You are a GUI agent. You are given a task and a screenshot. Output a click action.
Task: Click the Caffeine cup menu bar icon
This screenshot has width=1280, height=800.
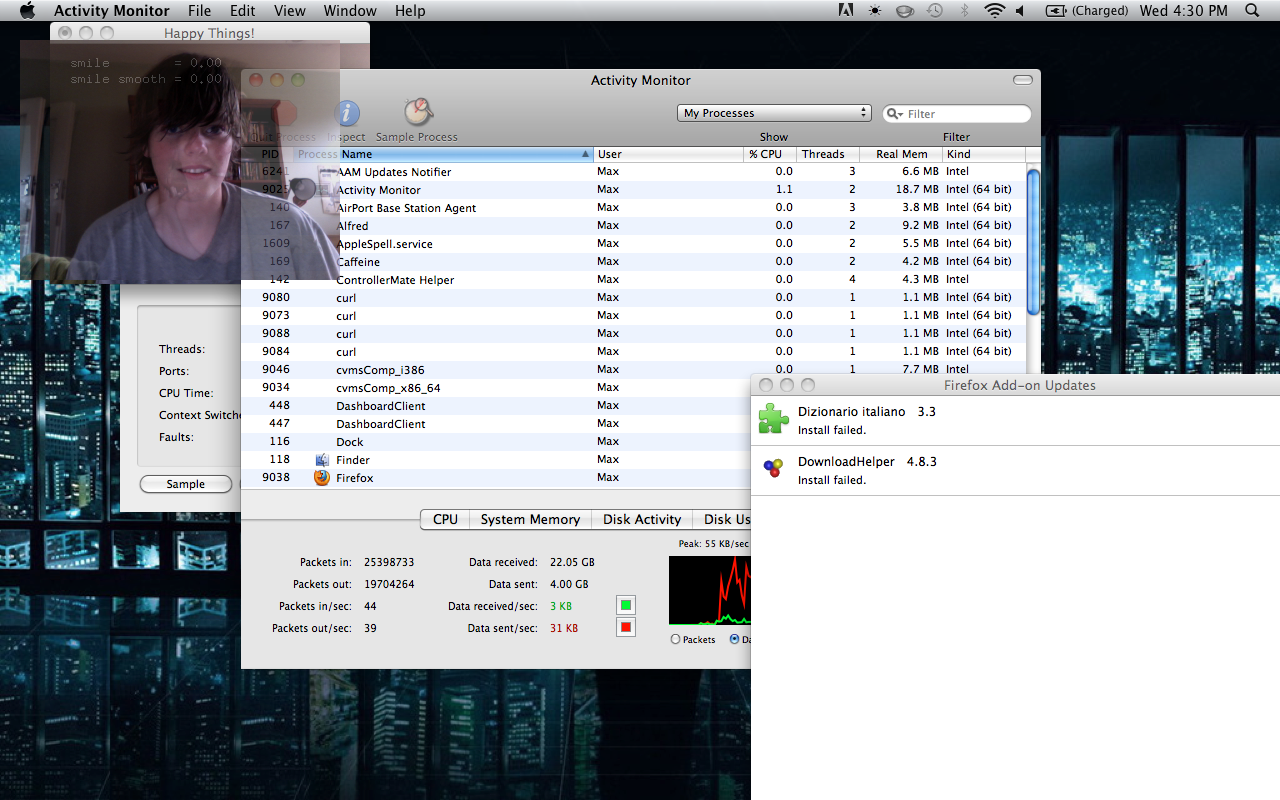point(905,11)
